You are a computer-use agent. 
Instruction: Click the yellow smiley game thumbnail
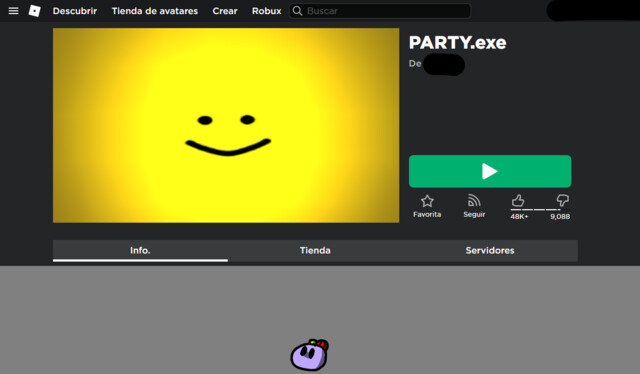pyautogui.click(x=226, y=125)
